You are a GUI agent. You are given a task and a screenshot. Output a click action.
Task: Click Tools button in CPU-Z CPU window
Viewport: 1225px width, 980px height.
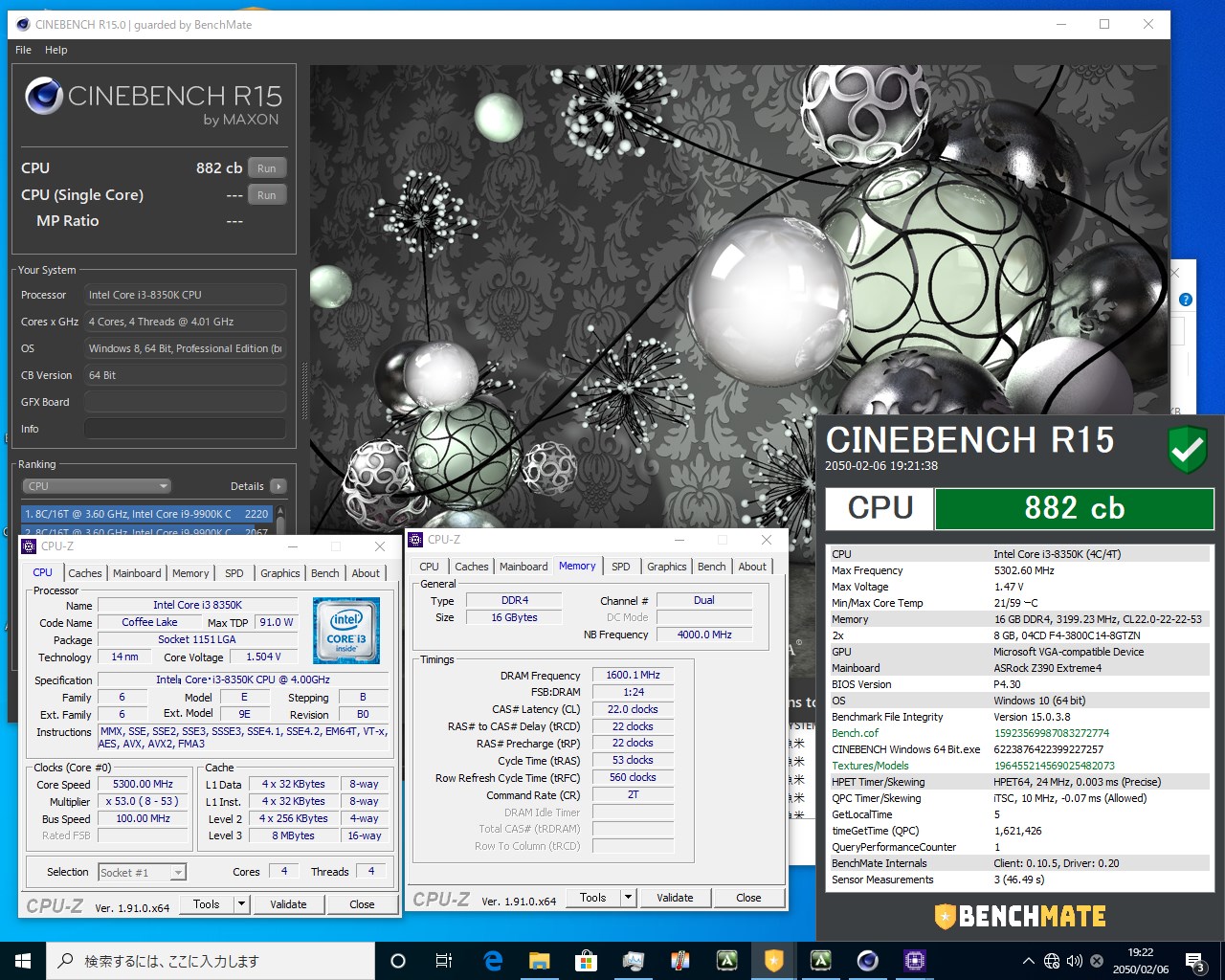[207, 904]
